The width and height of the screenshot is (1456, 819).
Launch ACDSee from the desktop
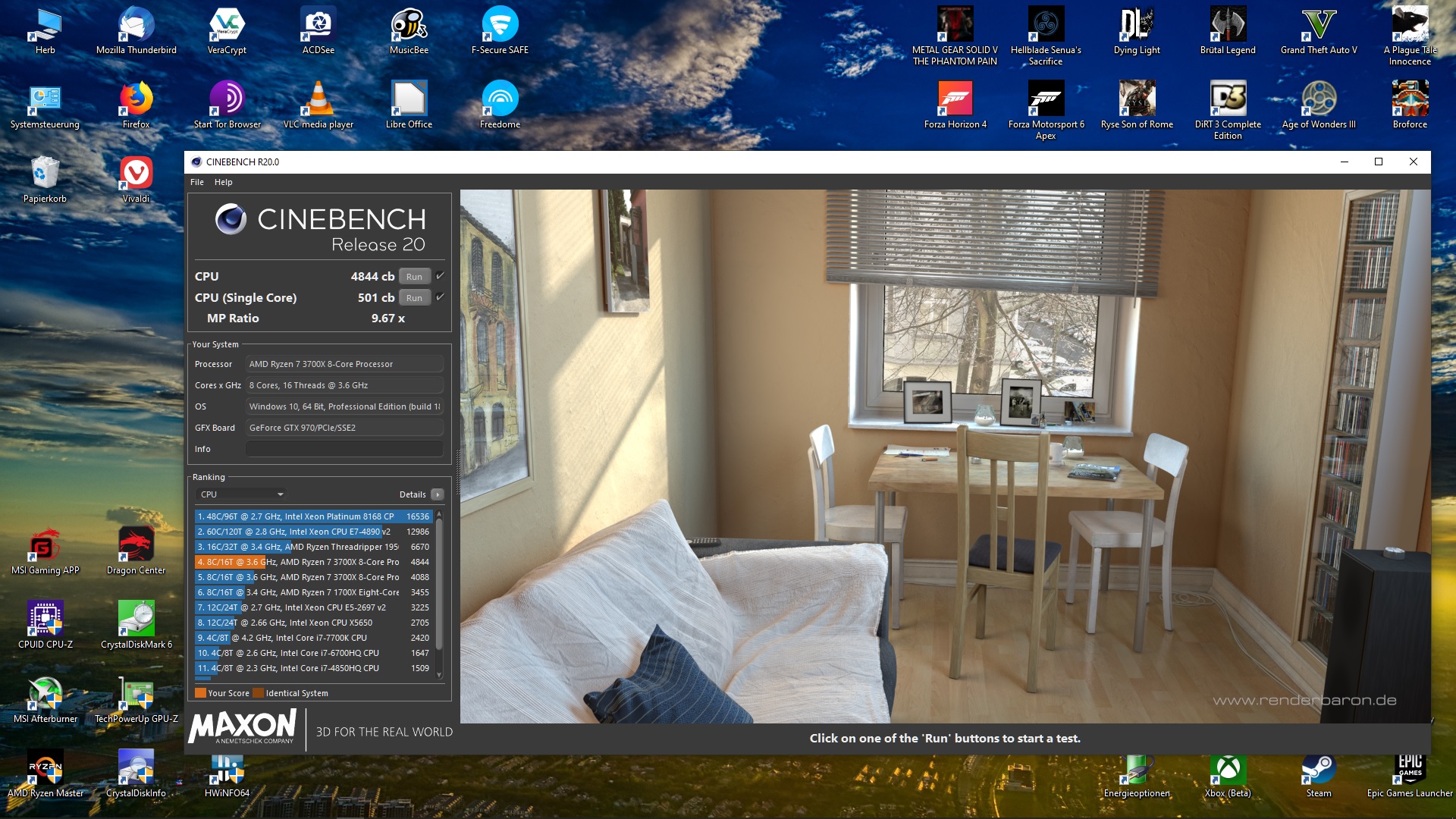coord(318,30)
